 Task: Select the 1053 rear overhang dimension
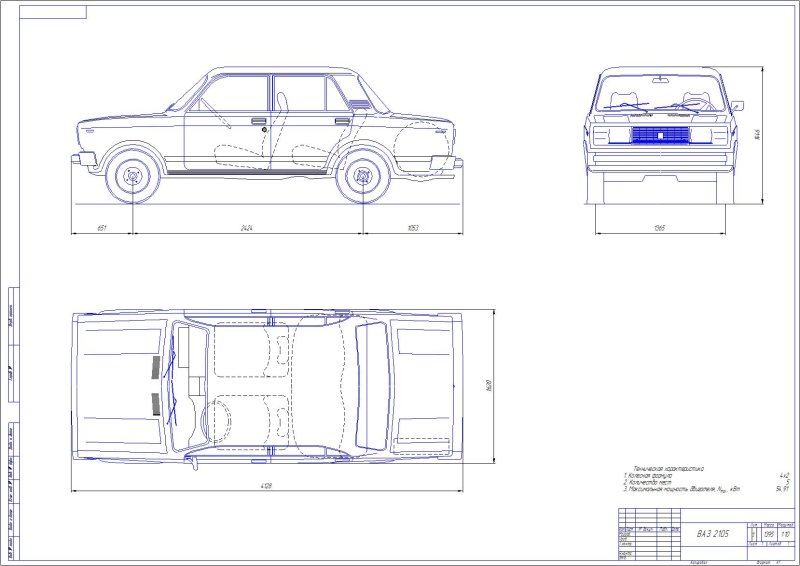click(x=412, y=228)
